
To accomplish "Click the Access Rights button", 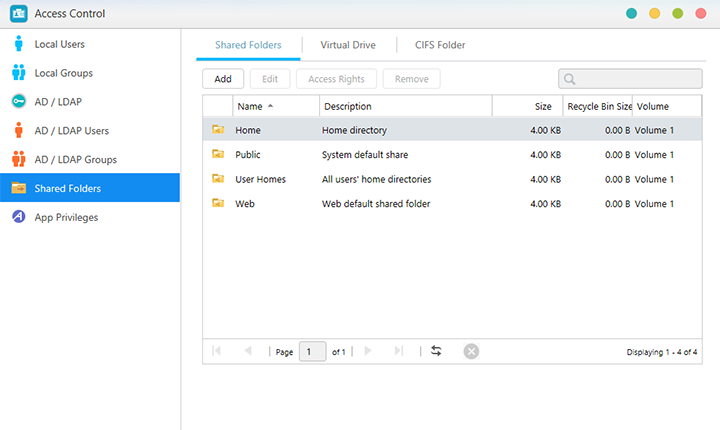I will point(336,79).
